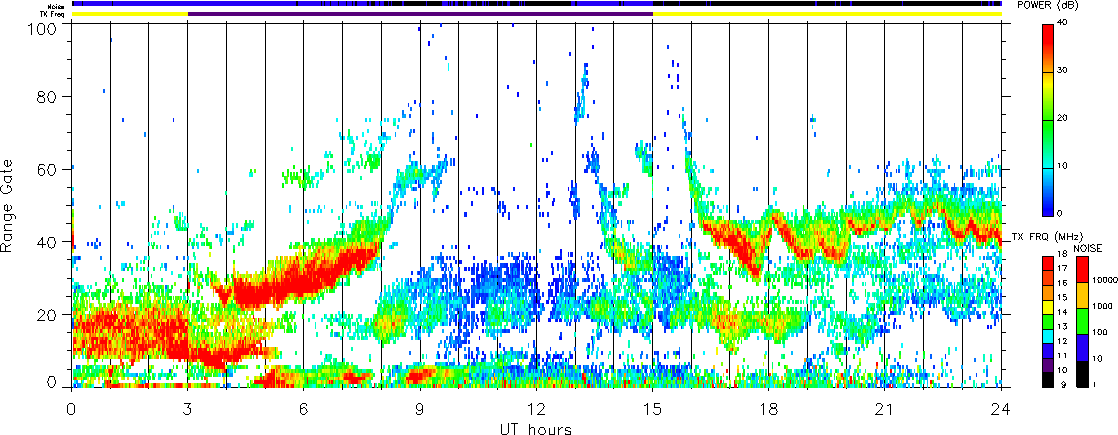The height and width of the screenshot is (435, 1118).
Task: Select the 24 tick on UT hours axis
Action: (1001, 409)
